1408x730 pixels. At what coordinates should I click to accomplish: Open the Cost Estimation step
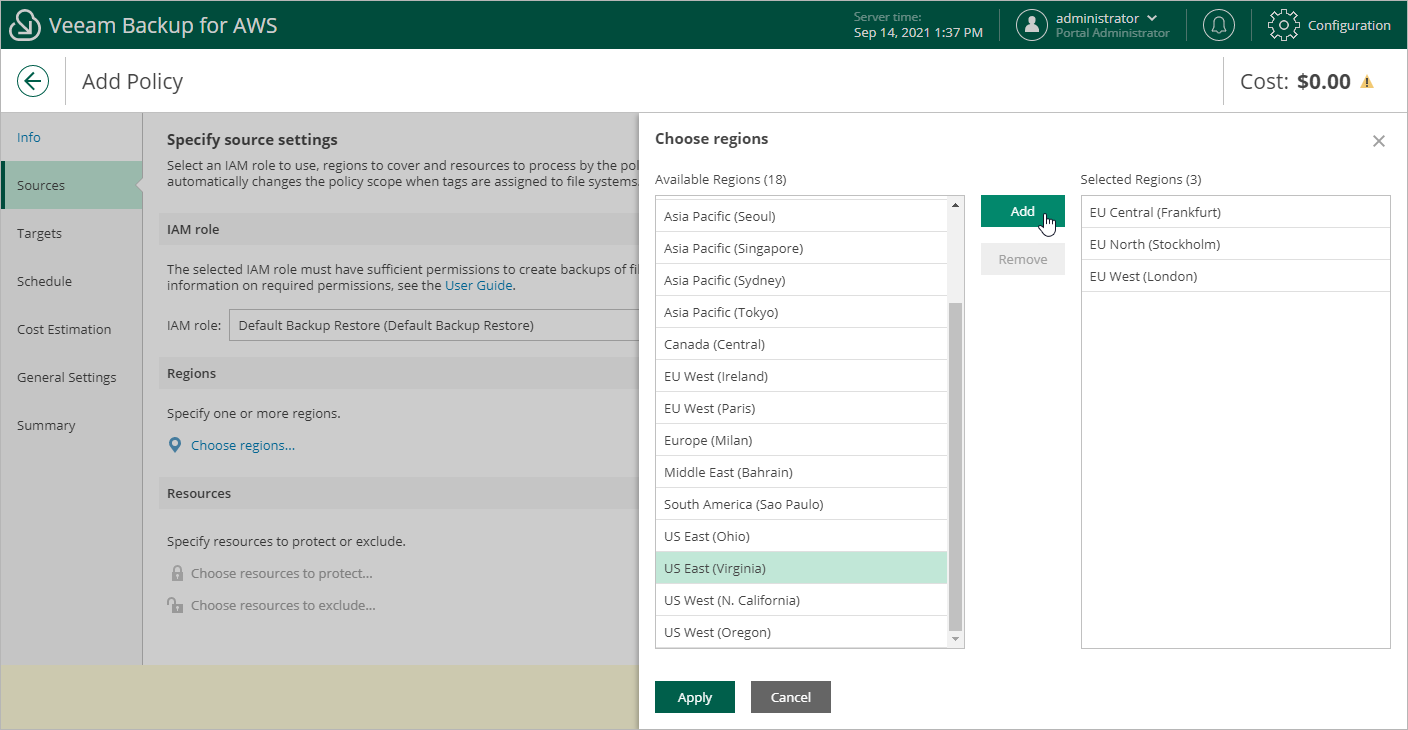coord(64,329)
